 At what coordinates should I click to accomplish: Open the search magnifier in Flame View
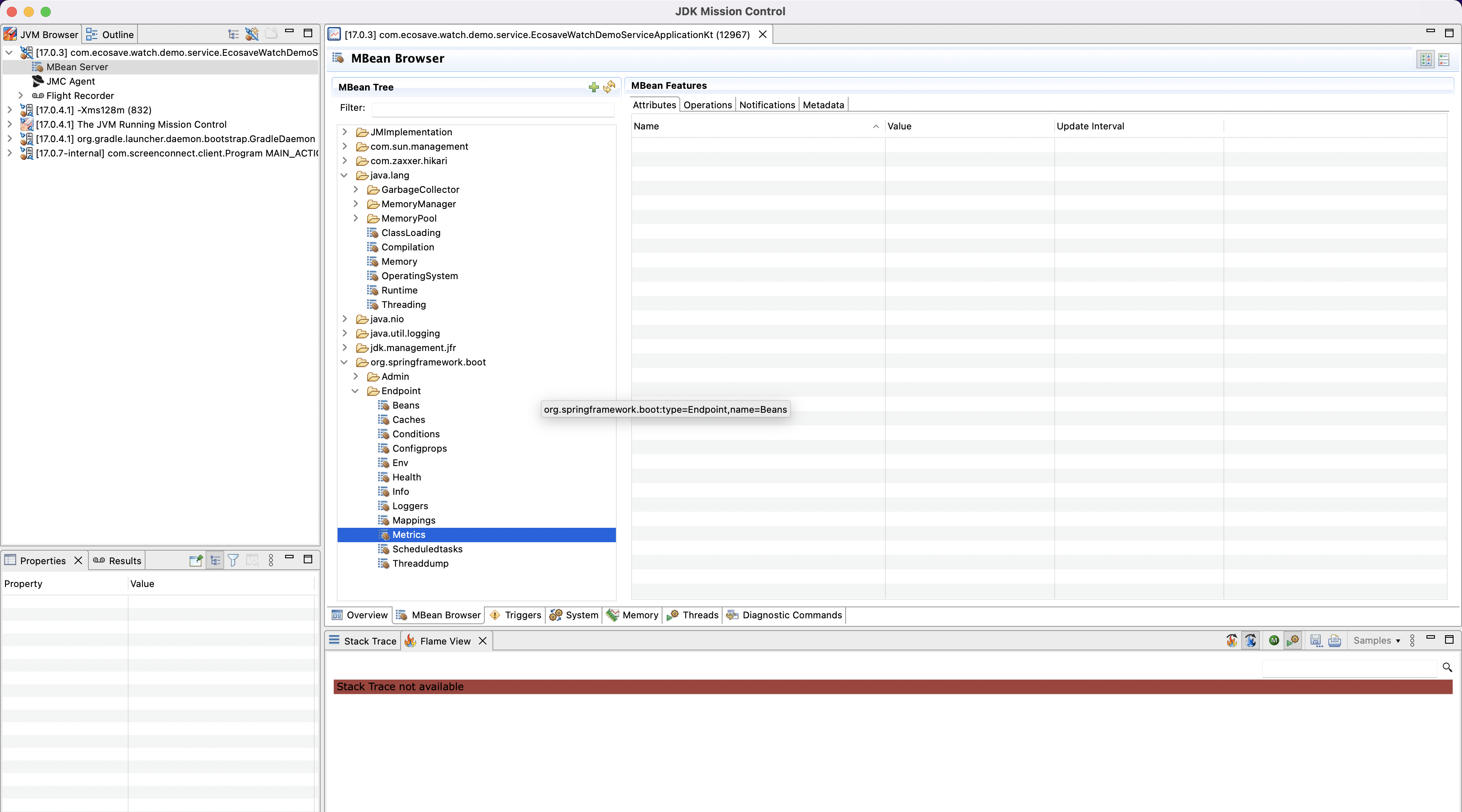[1447, 668]
